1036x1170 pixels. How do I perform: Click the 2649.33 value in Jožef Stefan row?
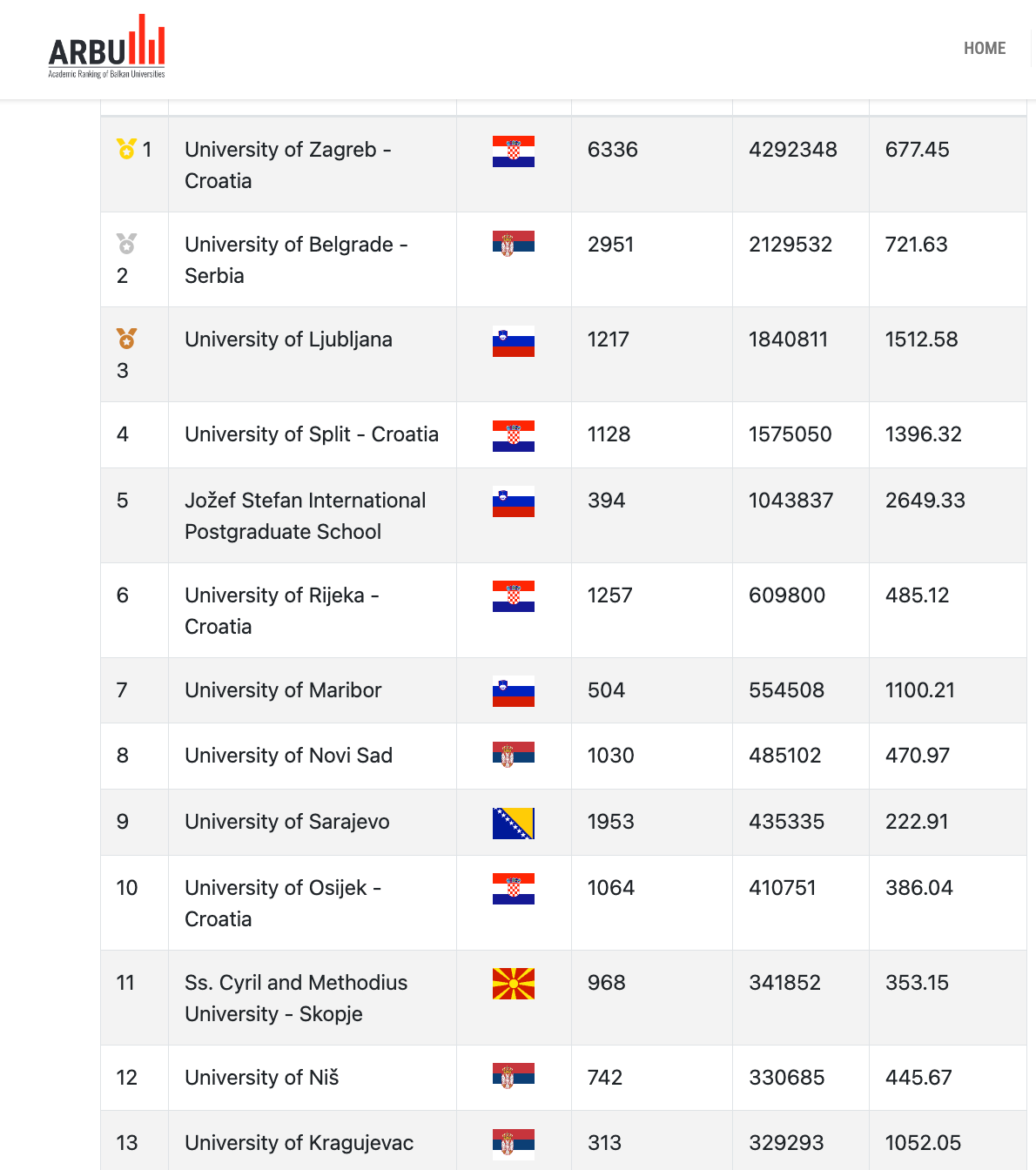pos(925,501)
